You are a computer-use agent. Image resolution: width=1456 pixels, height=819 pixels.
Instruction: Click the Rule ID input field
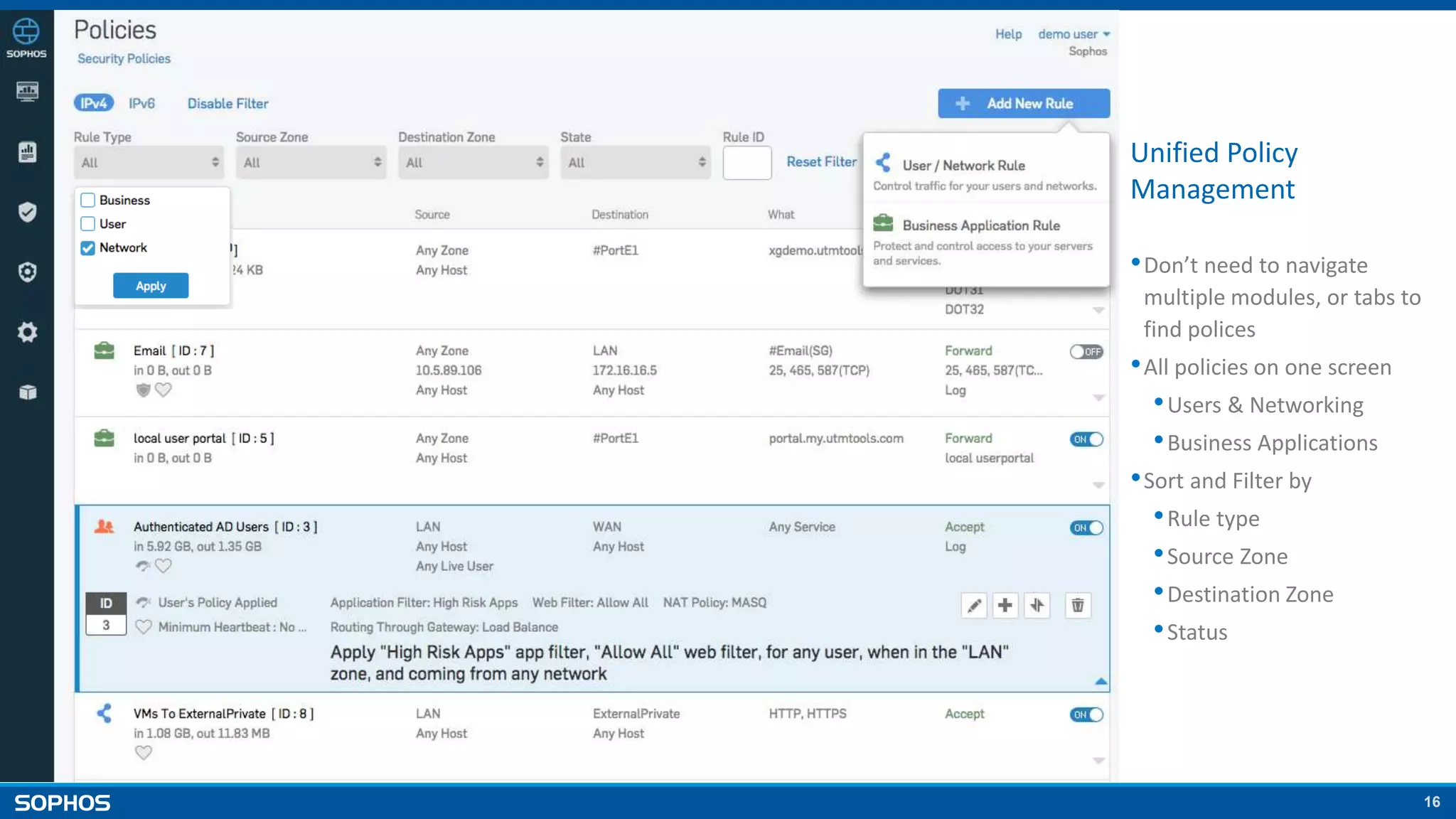[747, 163]
